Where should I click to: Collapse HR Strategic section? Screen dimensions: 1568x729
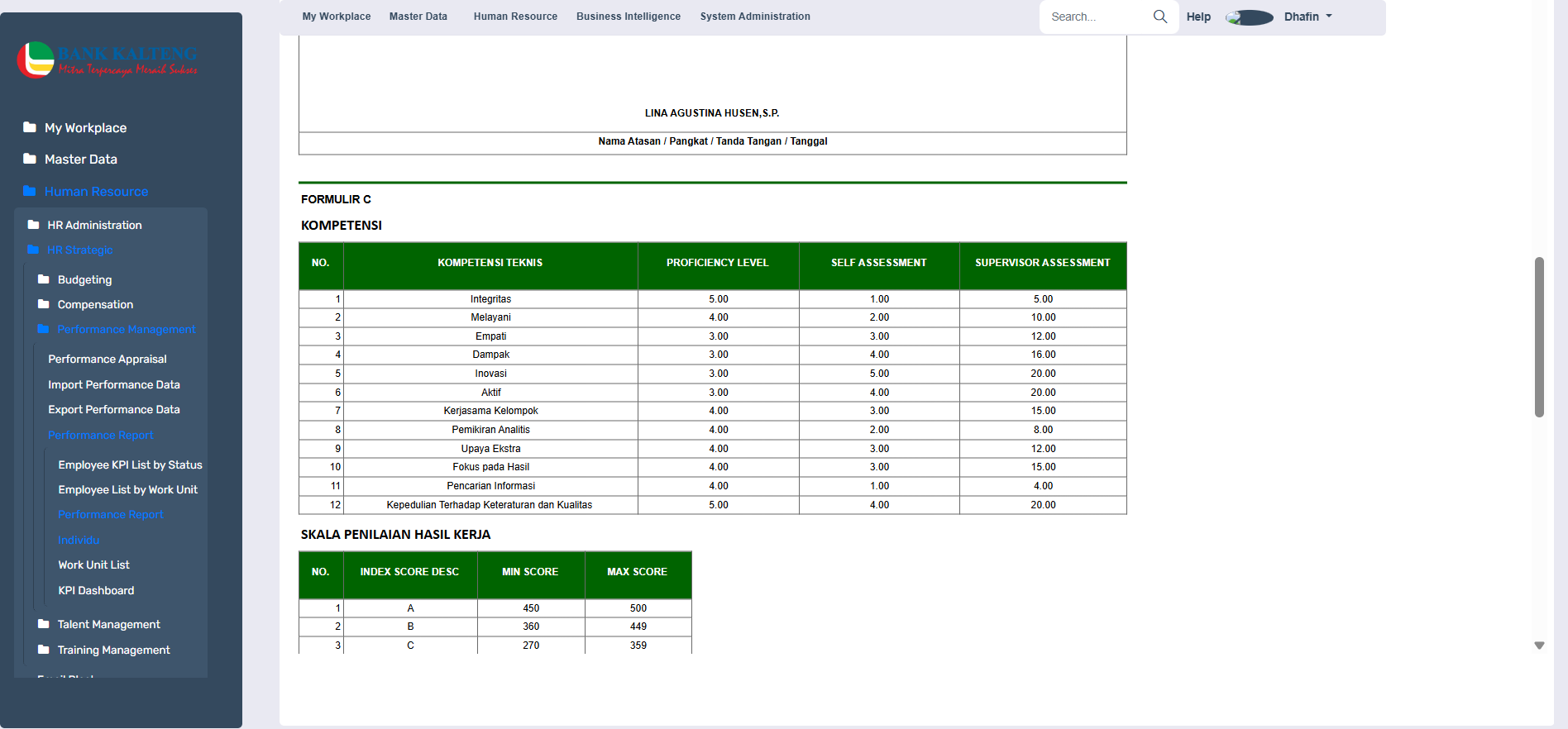(x=80, y=250)
